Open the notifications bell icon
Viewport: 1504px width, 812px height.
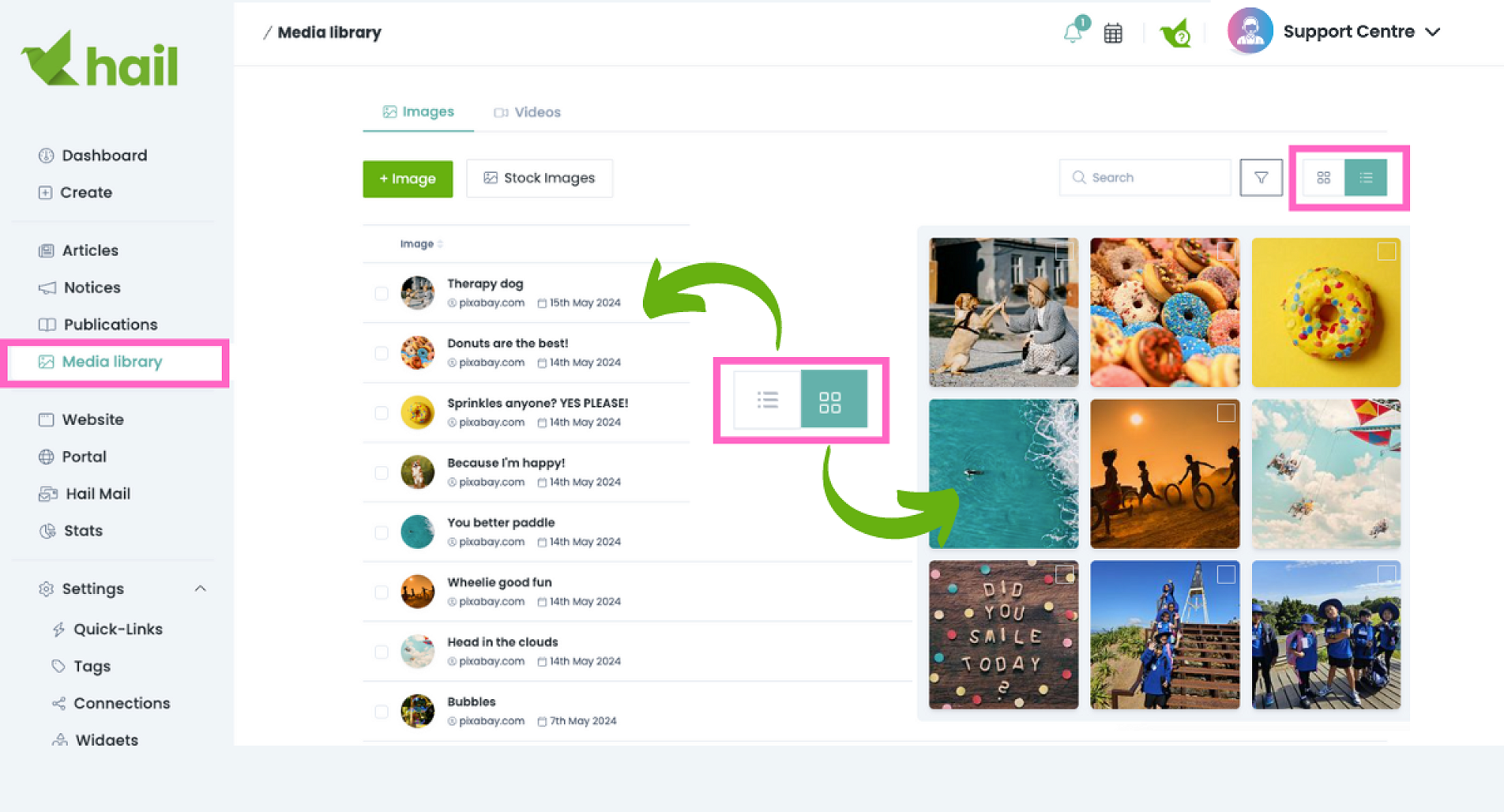pos(1073,32)
